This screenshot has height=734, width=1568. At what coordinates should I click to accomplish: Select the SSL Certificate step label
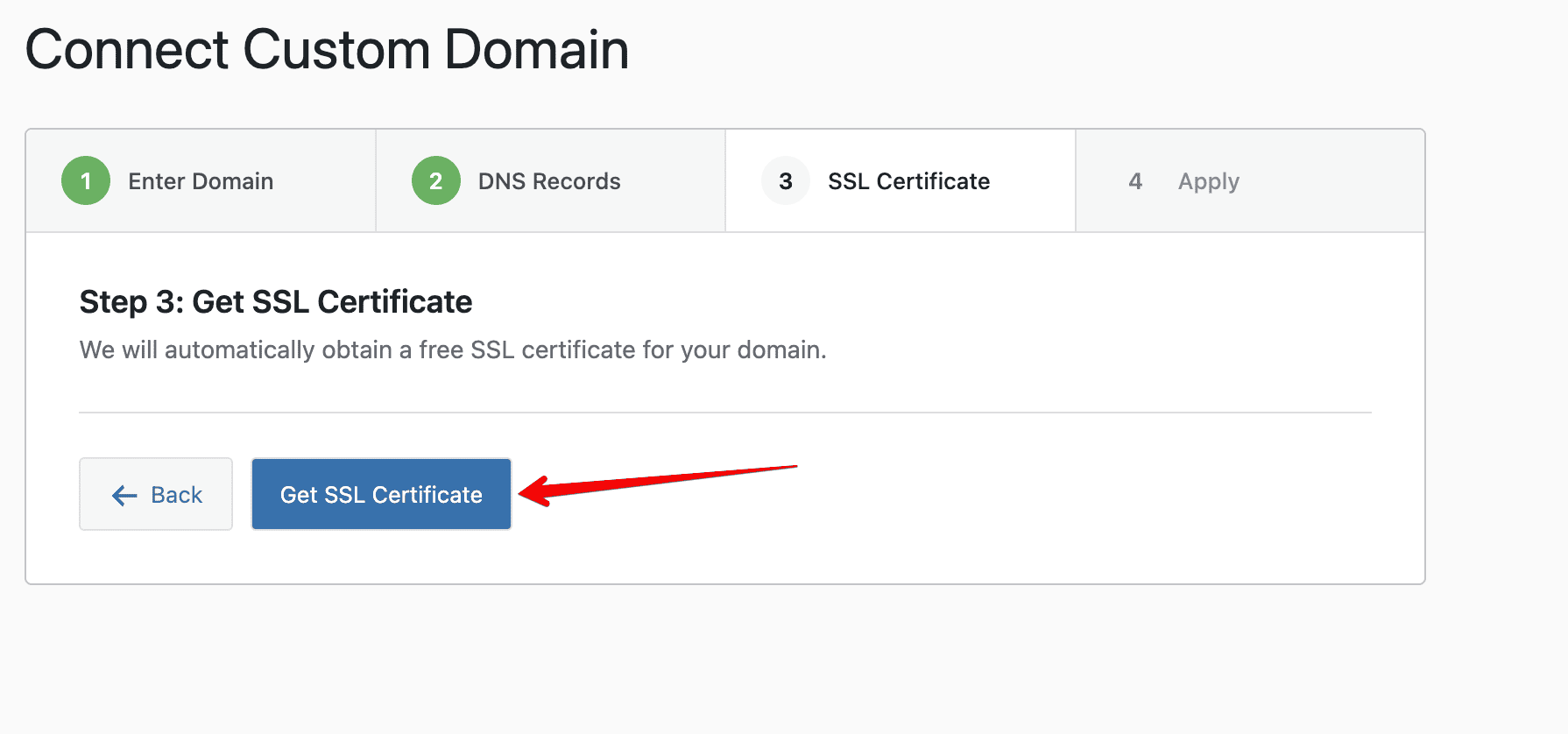coord(908,181)
